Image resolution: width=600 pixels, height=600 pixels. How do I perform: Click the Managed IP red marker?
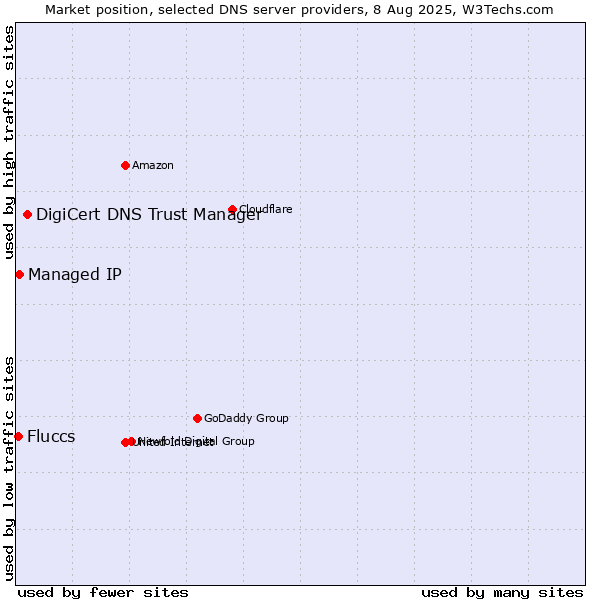coord(20,275)
